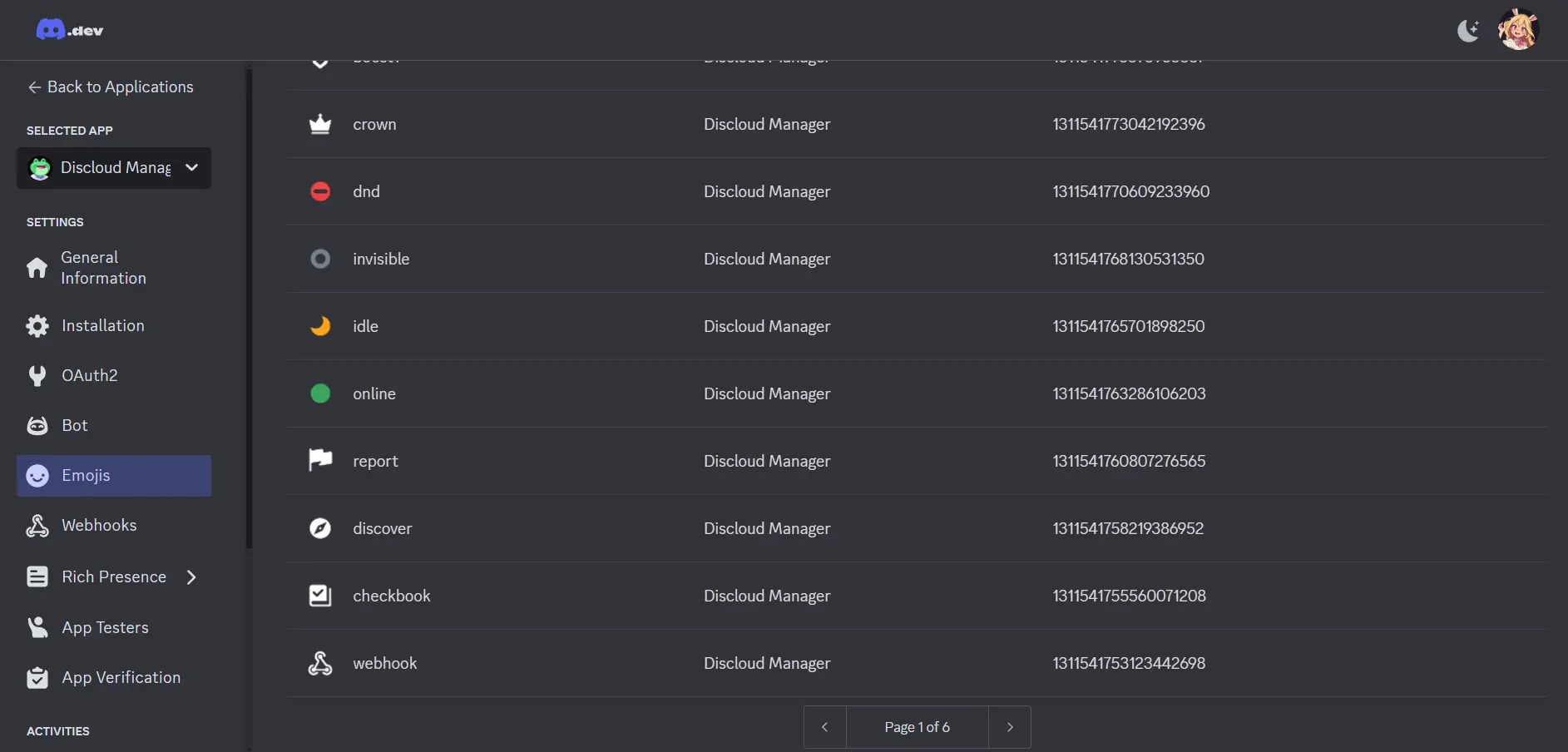The height and width of the screenshot is (752, 1568).
Task: Click the dnd red status emoji
Action: 320,191
